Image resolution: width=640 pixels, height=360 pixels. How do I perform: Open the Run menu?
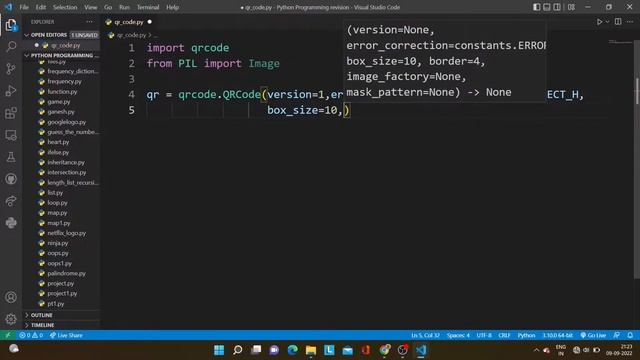pyautogui.click(x=124, y=7)
